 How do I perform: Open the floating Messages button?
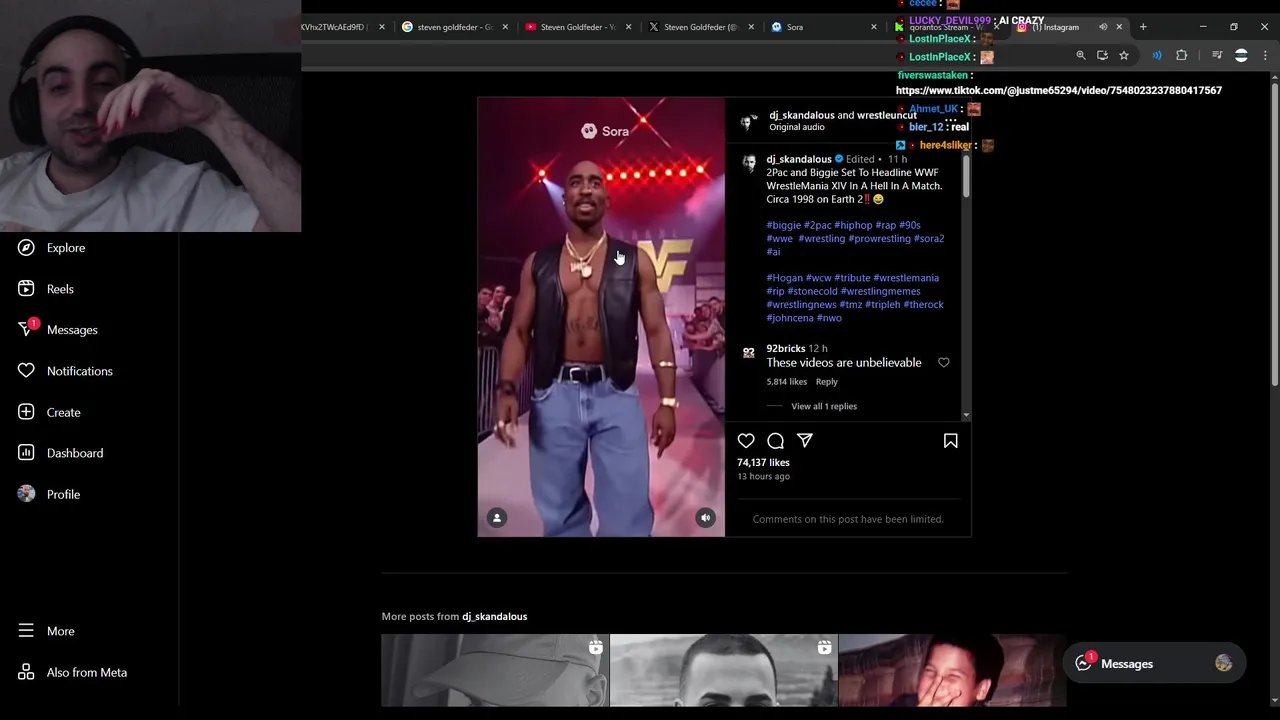pos(1153,664)
